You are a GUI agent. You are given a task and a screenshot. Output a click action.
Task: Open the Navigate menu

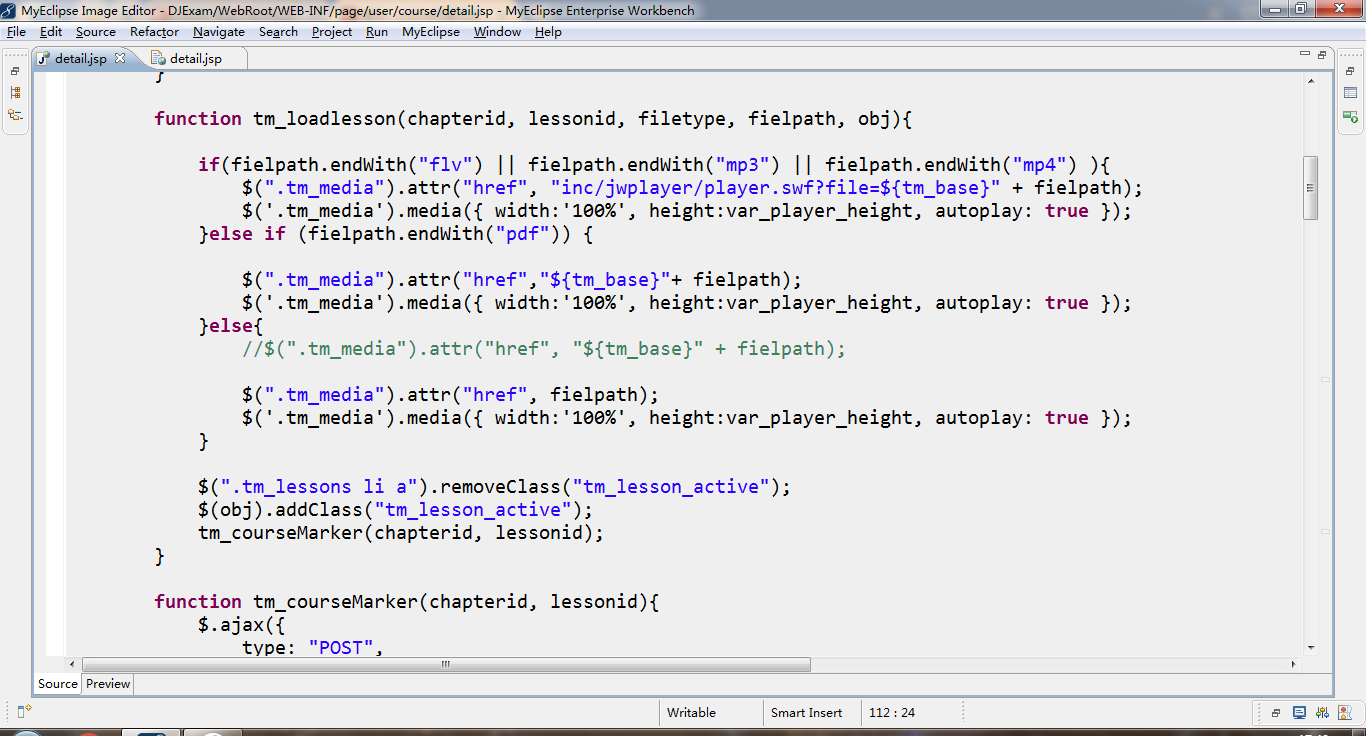(x=219, y=32)
